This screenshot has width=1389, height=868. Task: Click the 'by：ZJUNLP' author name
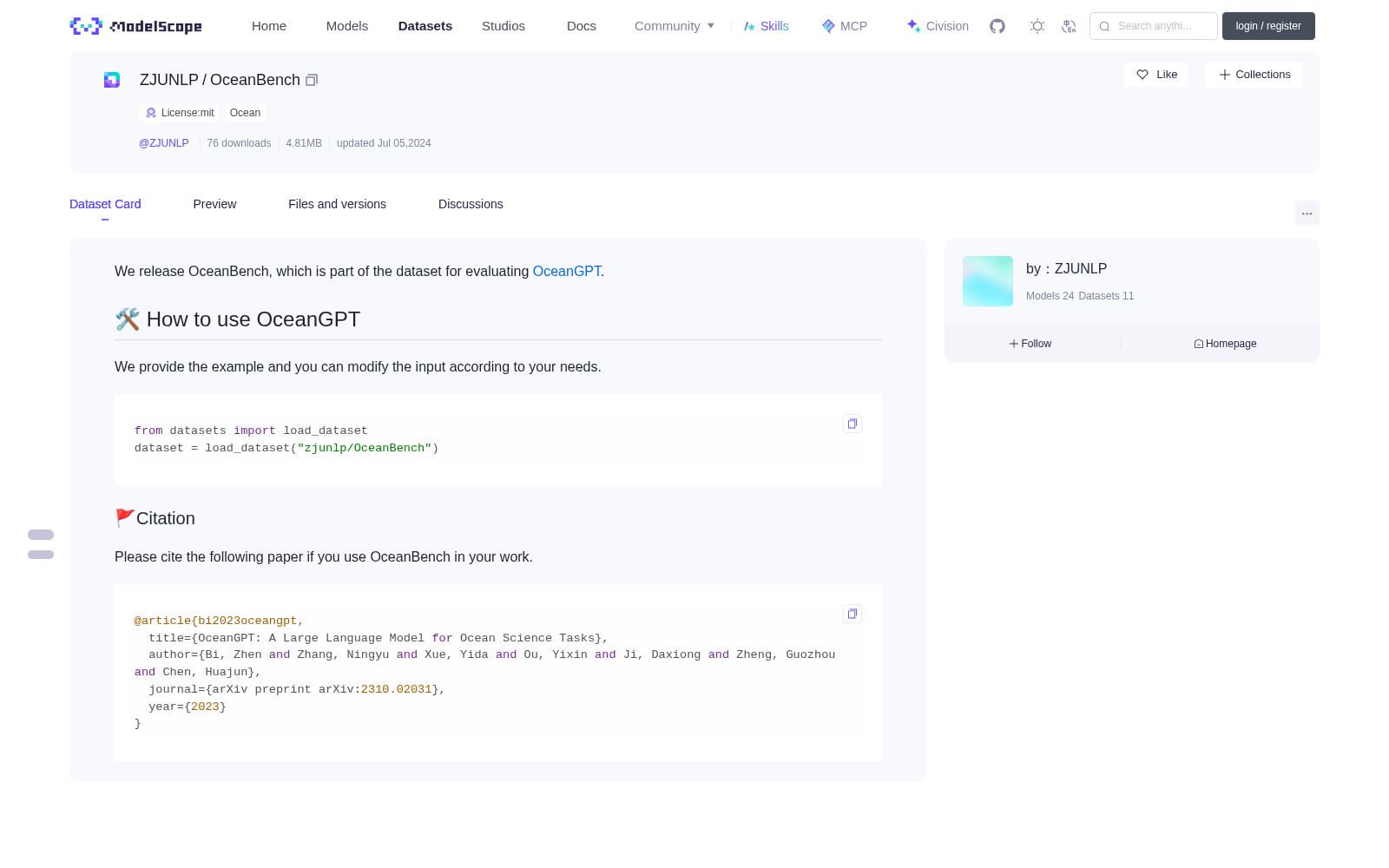(1066, 269)
